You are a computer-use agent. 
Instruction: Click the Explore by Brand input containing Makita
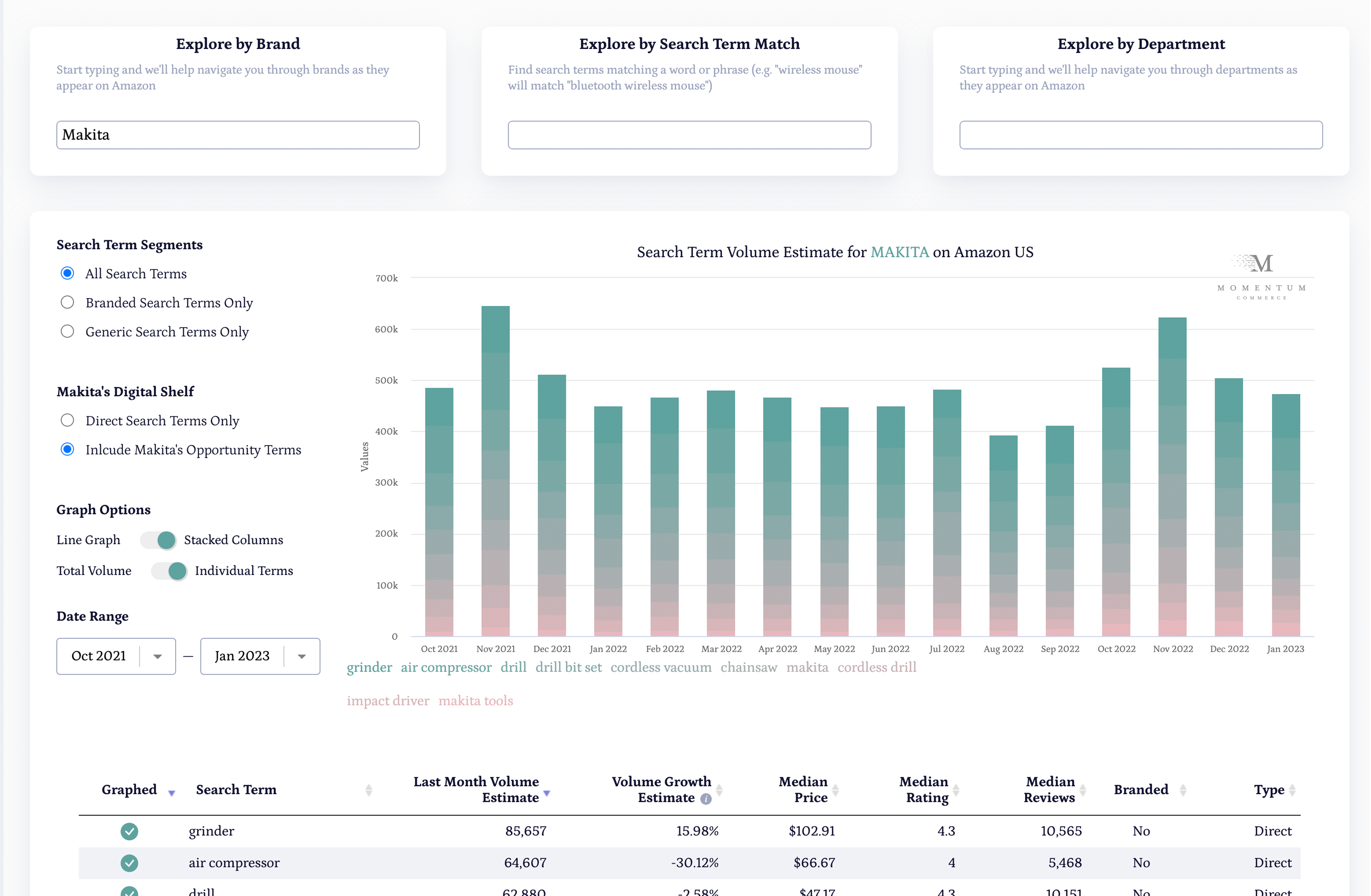click(x=238, y=135)
